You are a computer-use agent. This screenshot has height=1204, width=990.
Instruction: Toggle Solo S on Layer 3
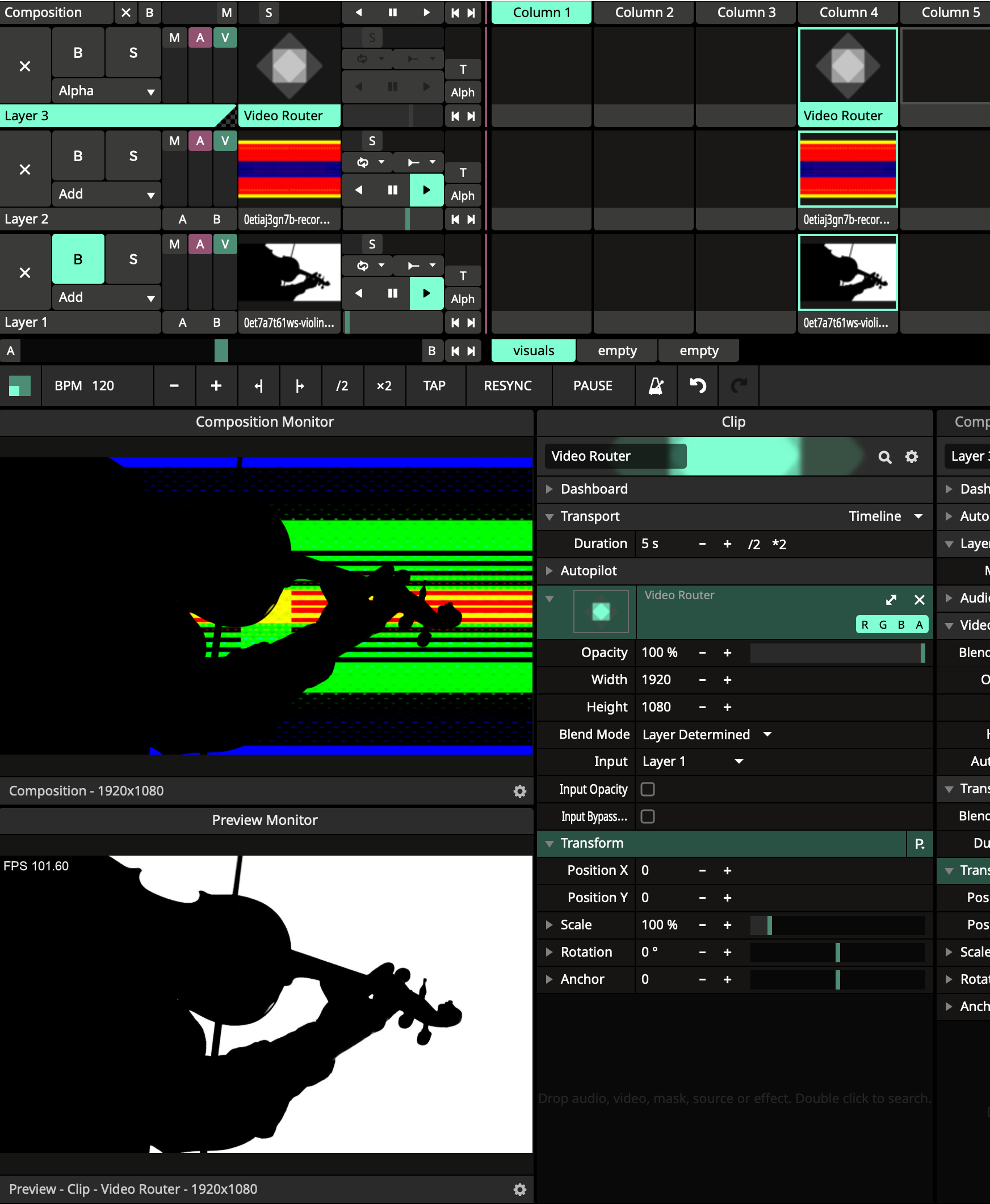[133, 53]
